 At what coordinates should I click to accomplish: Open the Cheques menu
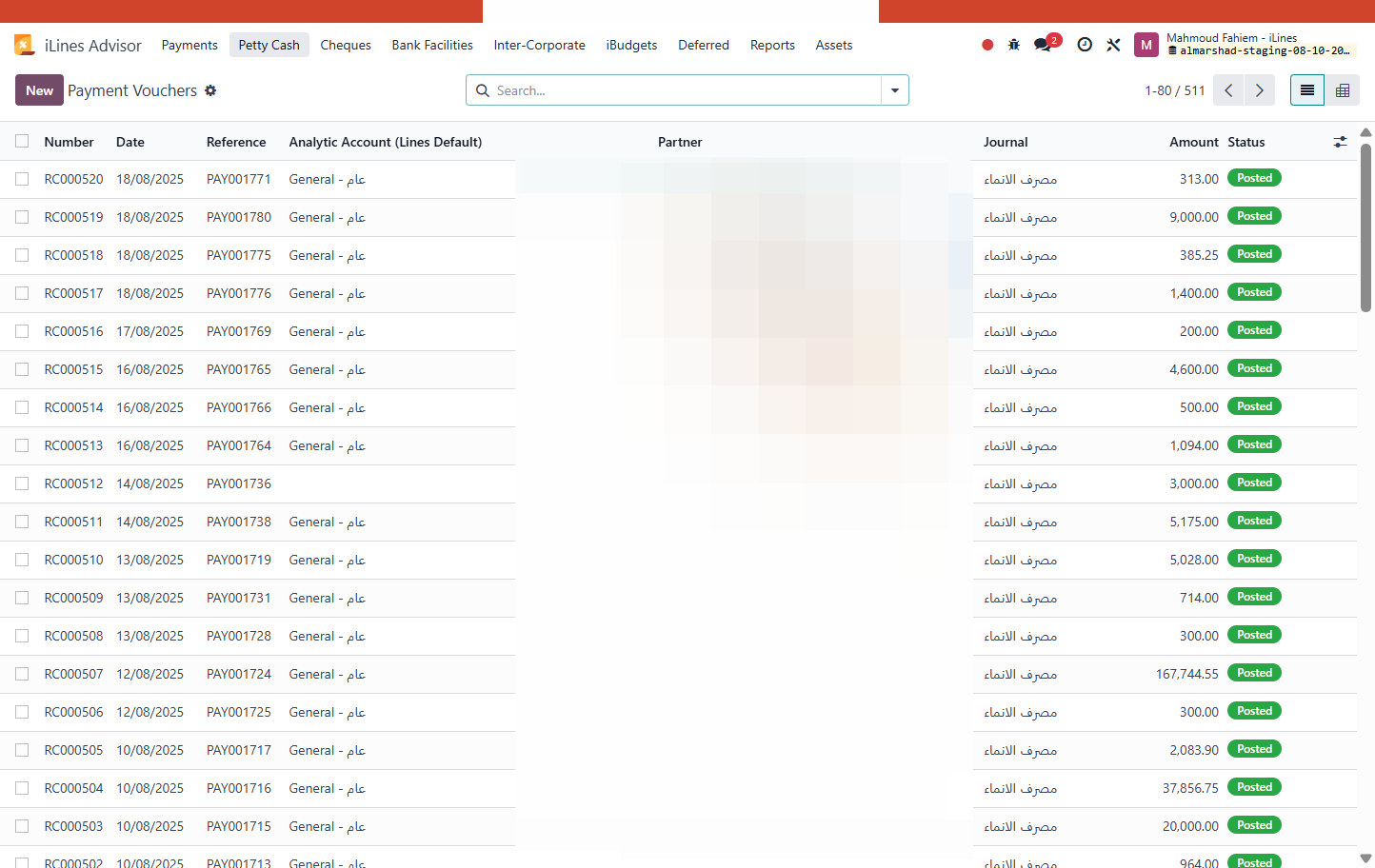coord(346,45)
